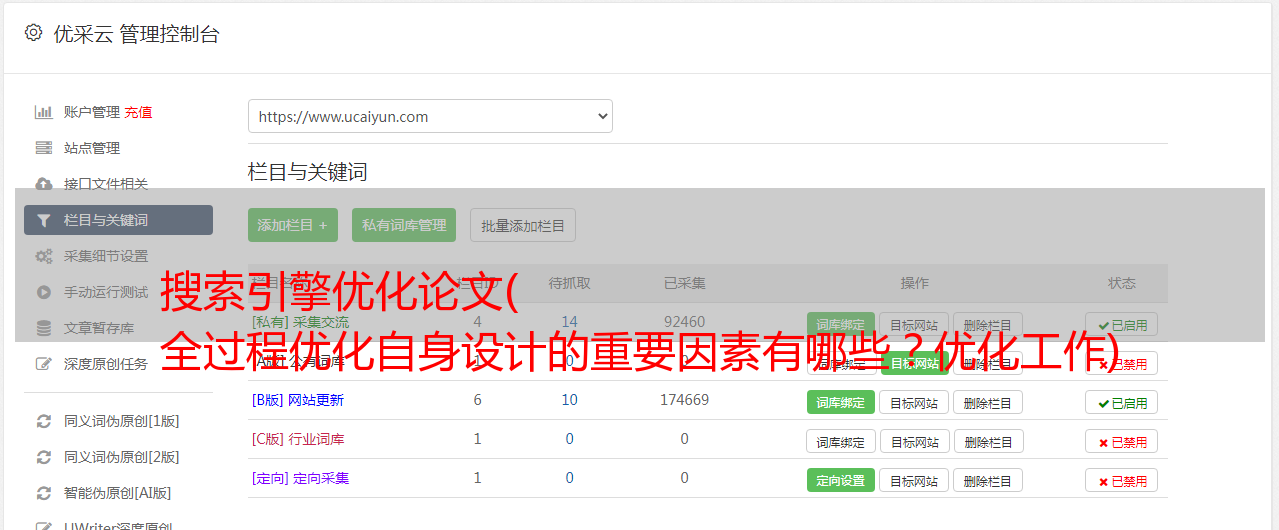Open the [私有] 采集交流 column link
The width and height of the screenshot is (1279, 530).
coord(300,322)
